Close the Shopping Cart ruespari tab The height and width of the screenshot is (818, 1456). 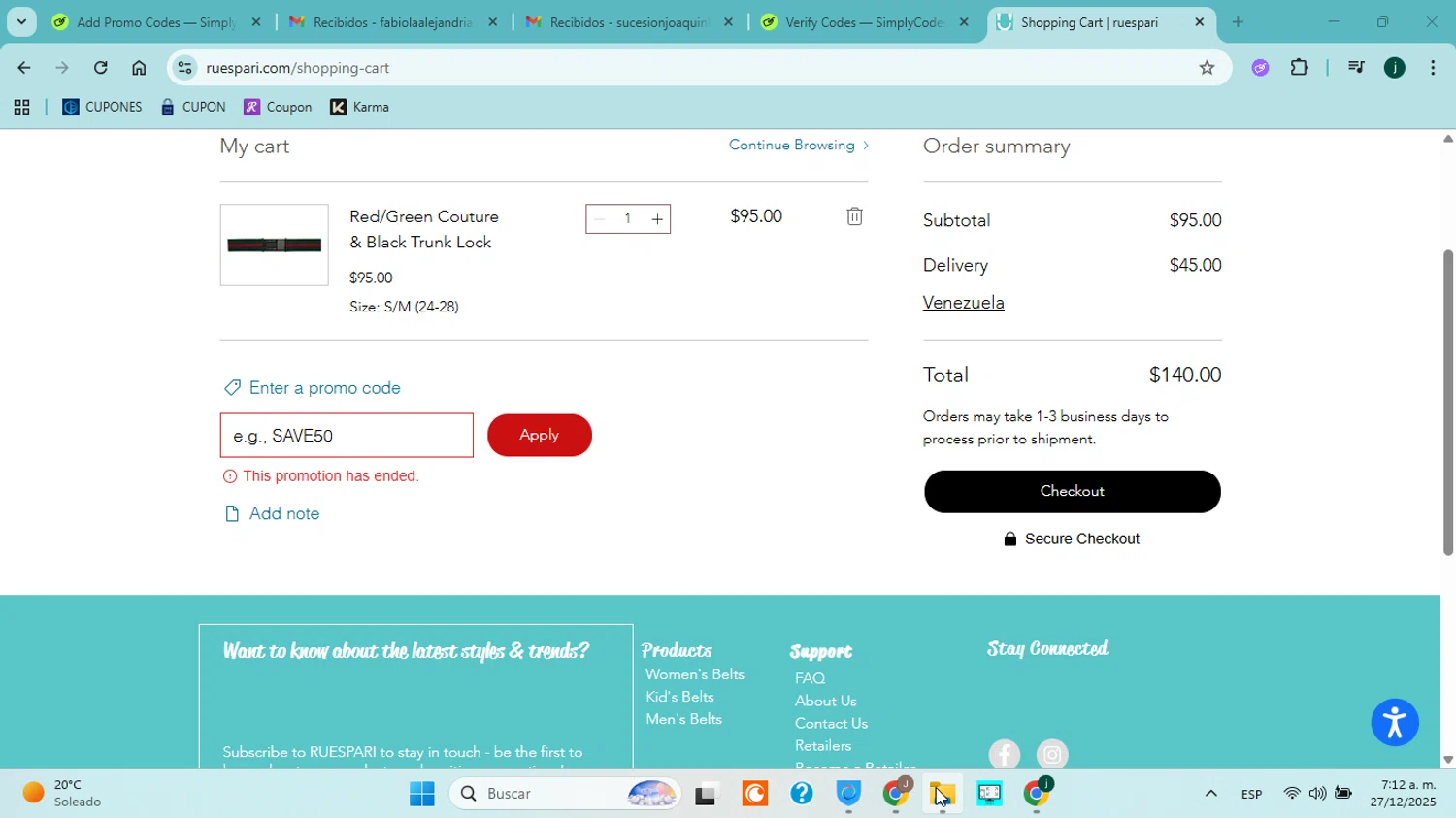tap(1199, 22)
